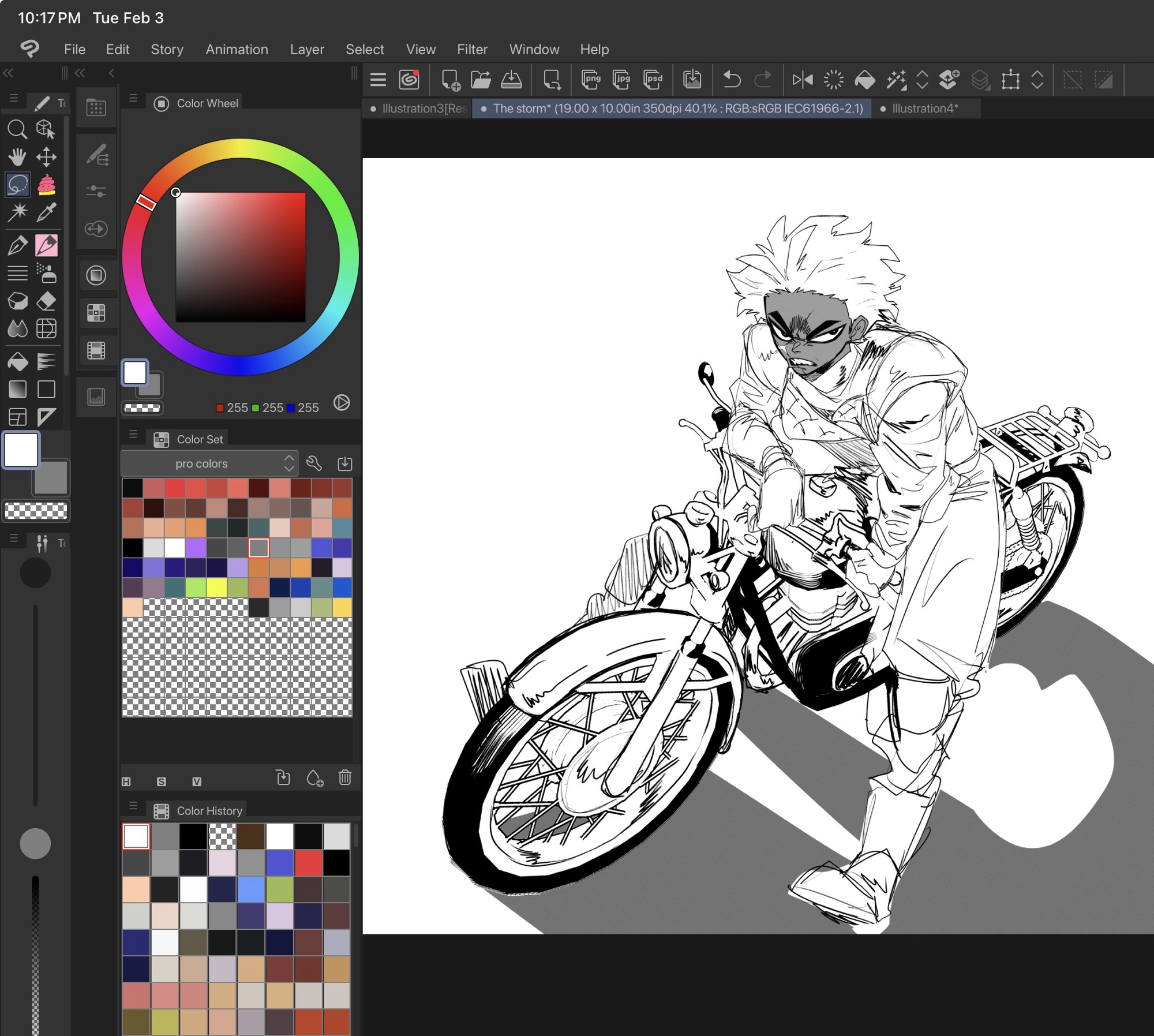Select the Move layer tool

click(46, 156)
